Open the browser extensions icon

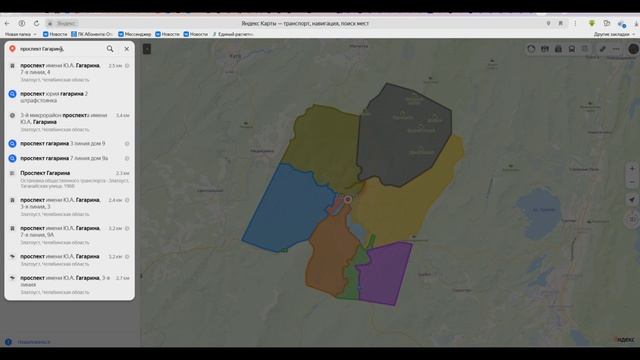[x=607, y=24]
